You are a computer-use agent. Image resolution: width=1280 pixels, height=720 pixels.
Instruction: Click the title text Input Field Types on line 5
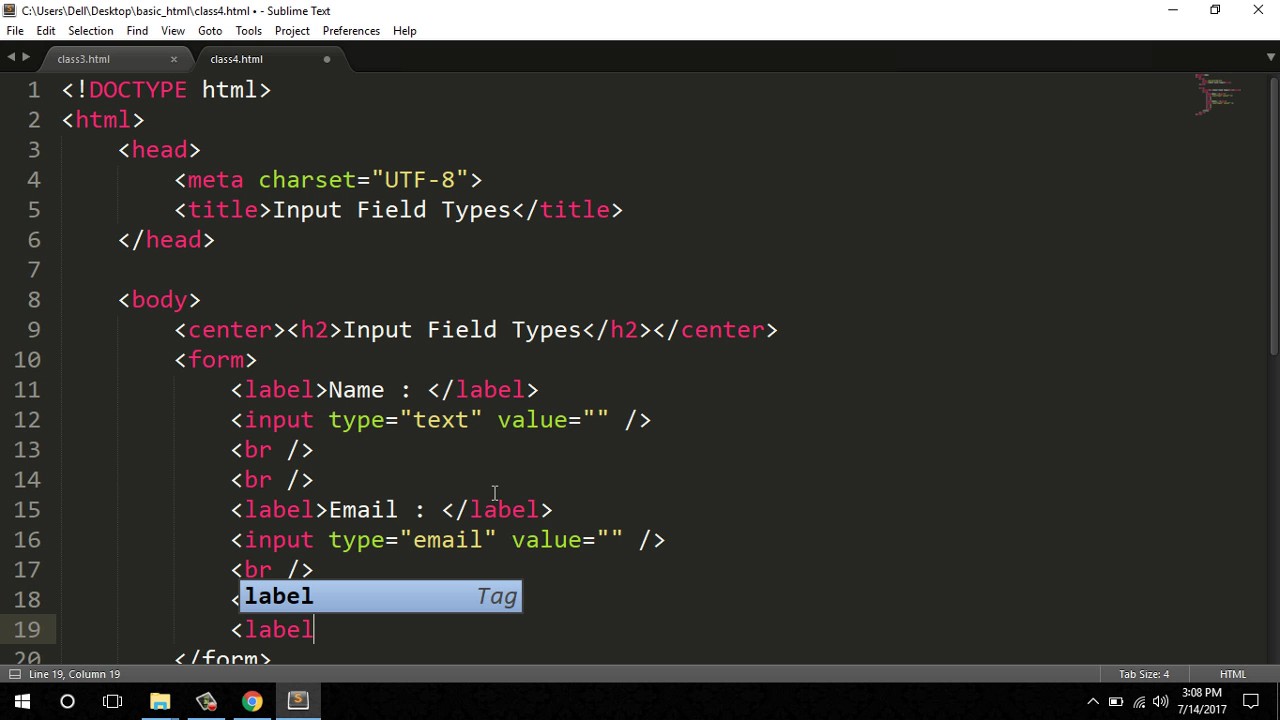391,210
